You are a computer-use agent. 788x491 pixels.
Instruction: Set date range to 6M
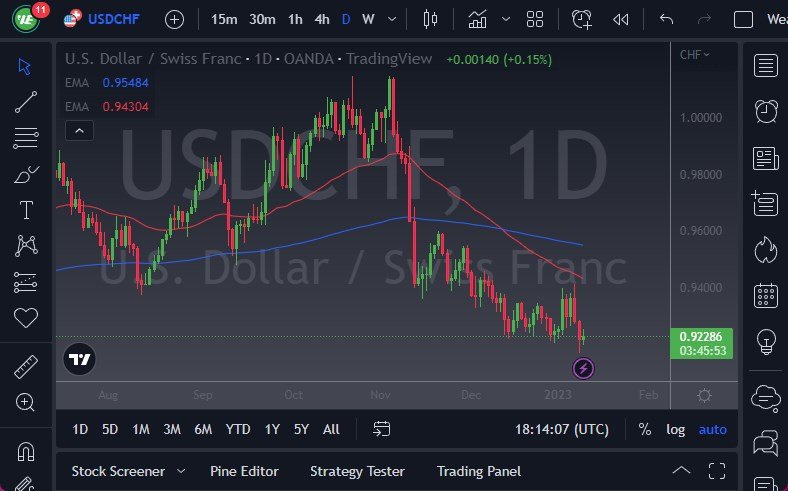(x=203, y=430)
